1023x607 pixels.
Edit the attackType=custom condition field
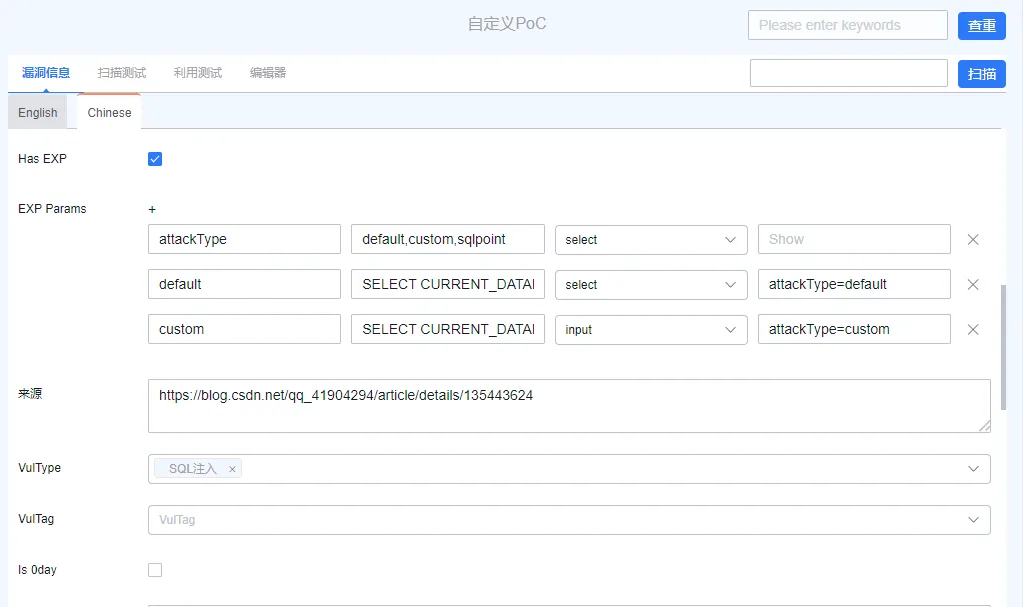click(x=854, y=330)
